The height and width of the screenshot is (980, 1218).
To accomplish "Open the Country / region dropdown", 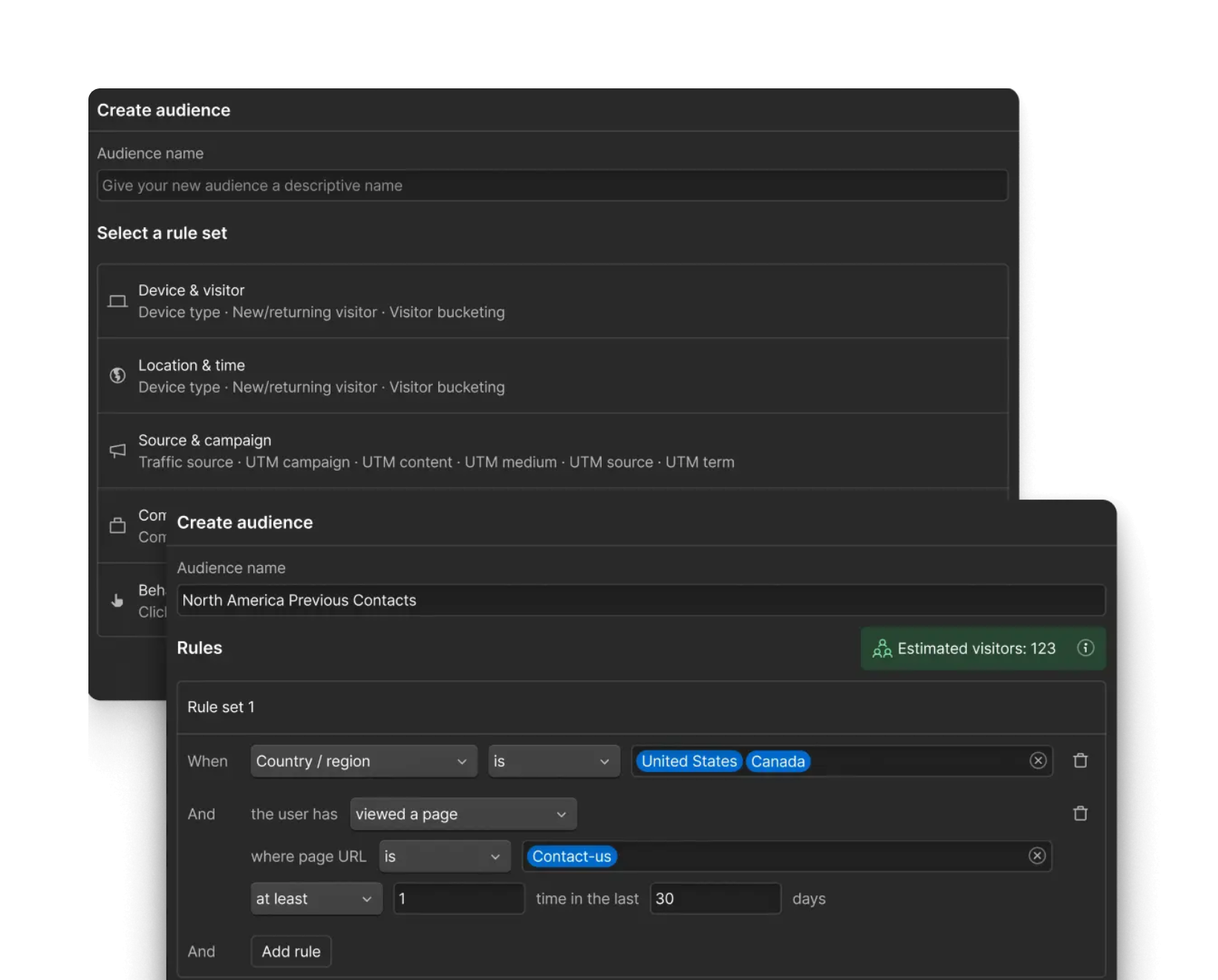I will tap(364, 761).
